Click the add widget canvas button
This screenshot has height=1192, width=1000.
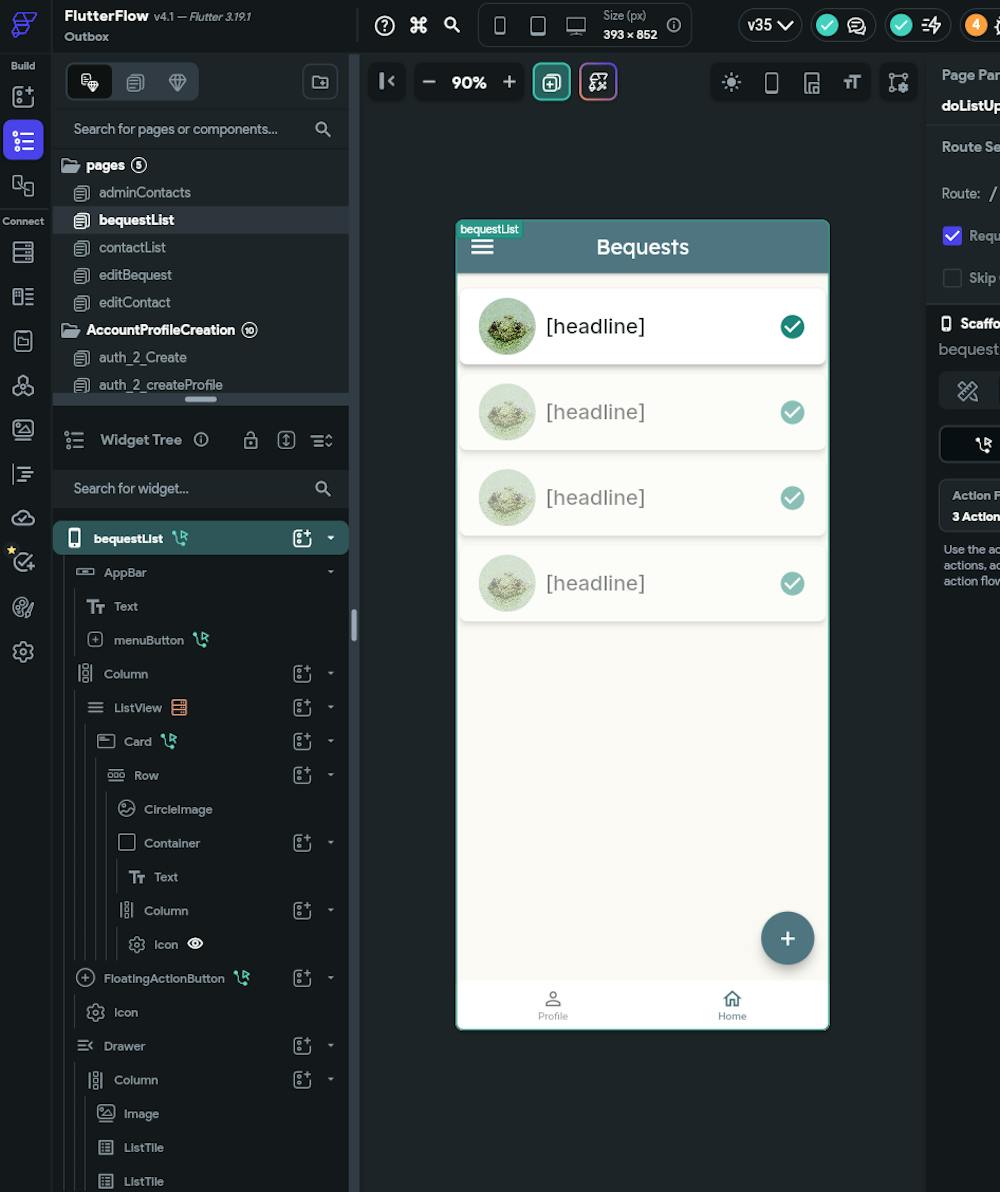[551, 82]
